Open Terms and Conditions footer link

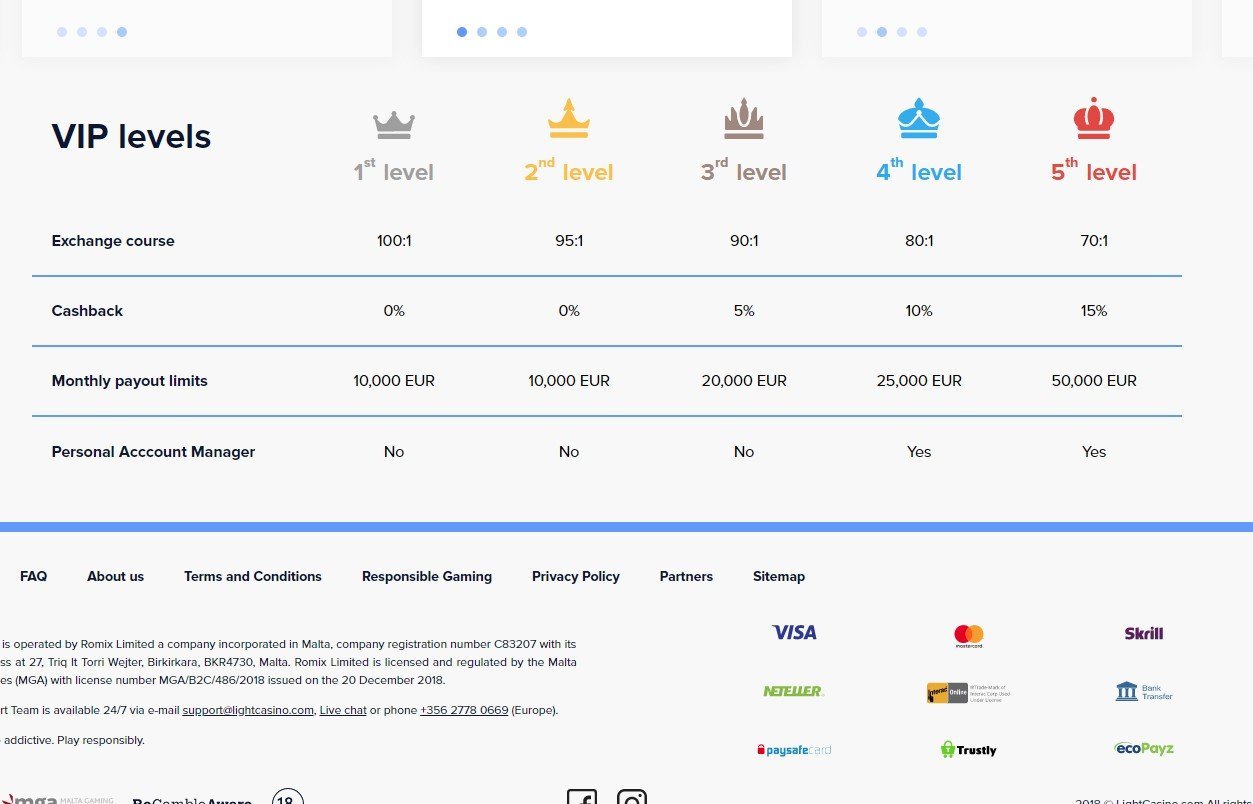pos(253,576)
